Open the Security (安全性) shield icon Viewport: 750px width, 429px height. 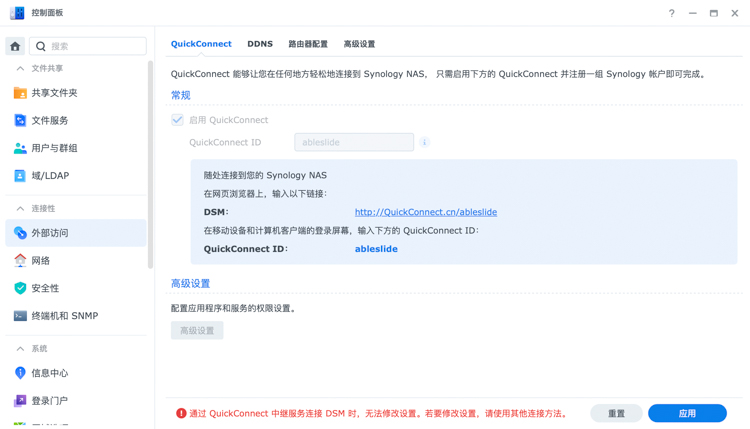20,288
